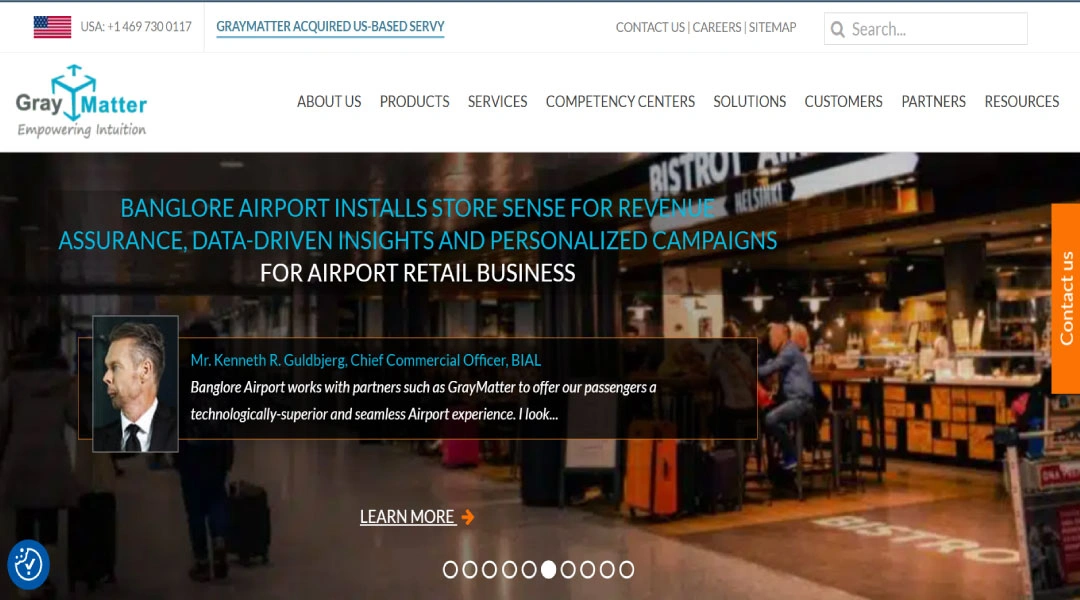Click the Learn More link
The height and width of the screenshot is (600, 1080).
coord(407,517)
